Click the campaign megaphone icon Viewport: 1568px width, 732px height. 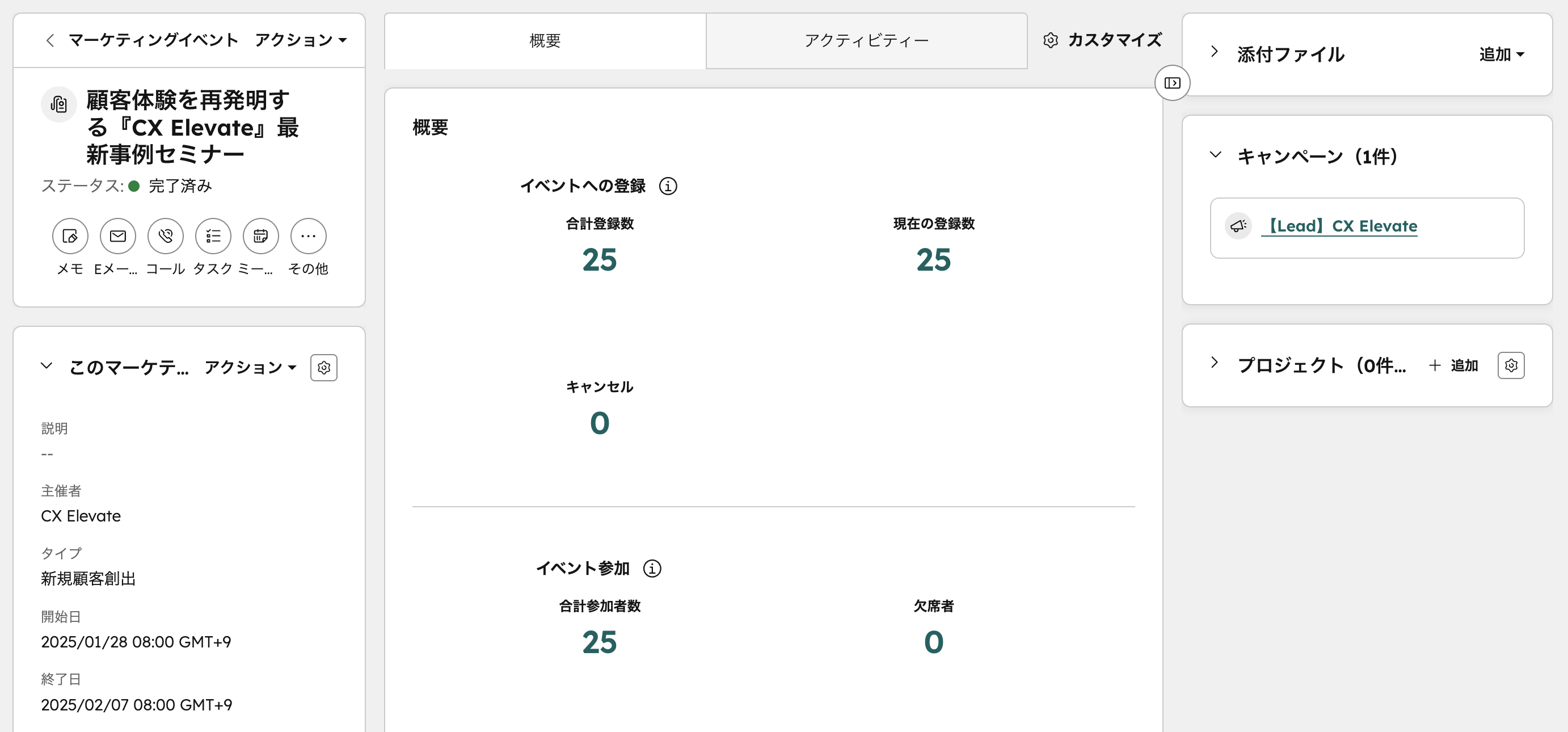[1238, 226]
